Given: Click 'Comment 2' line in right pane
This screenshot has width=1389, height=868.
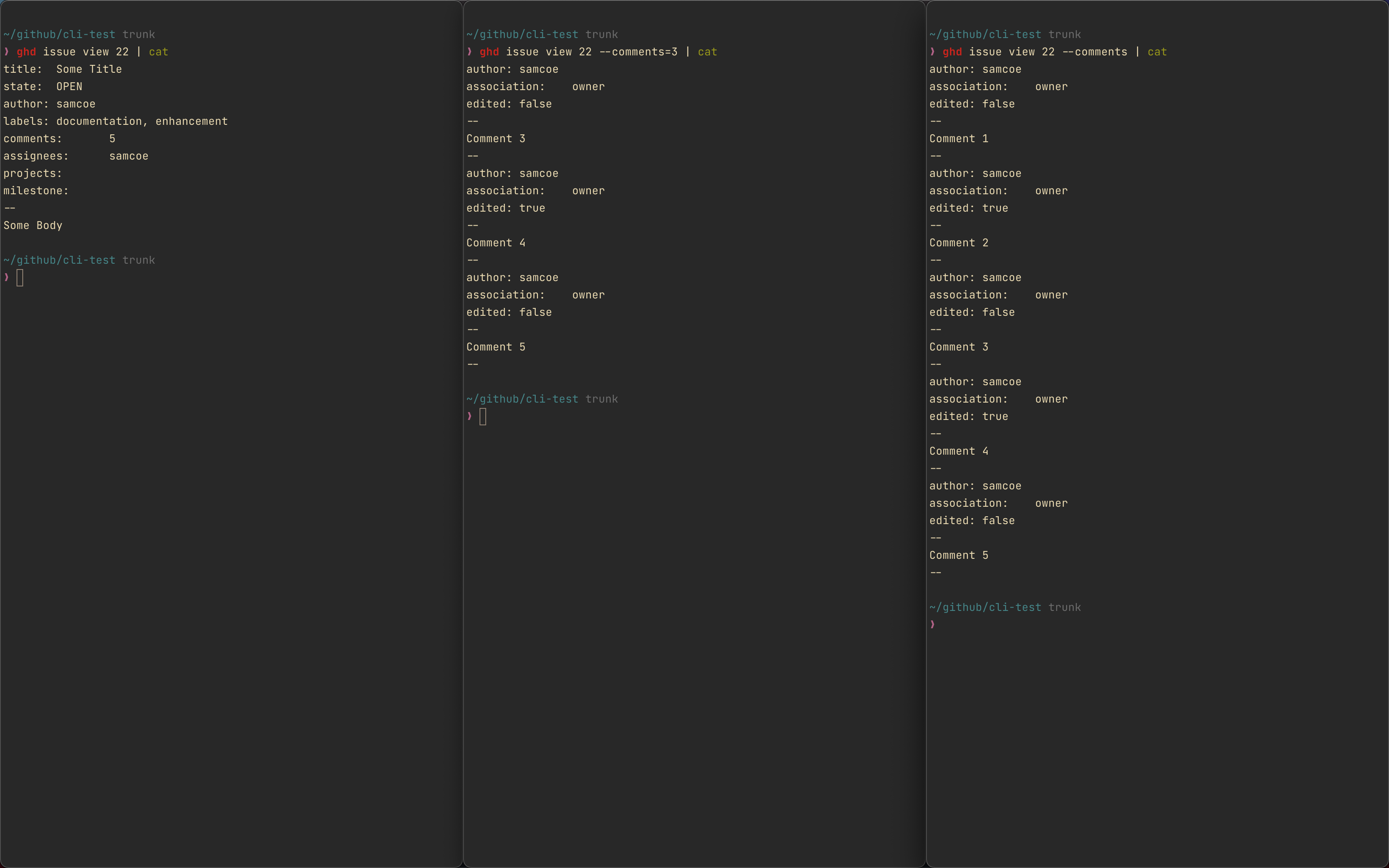Looking at the screenshot, I should click(x=959, y=243).
